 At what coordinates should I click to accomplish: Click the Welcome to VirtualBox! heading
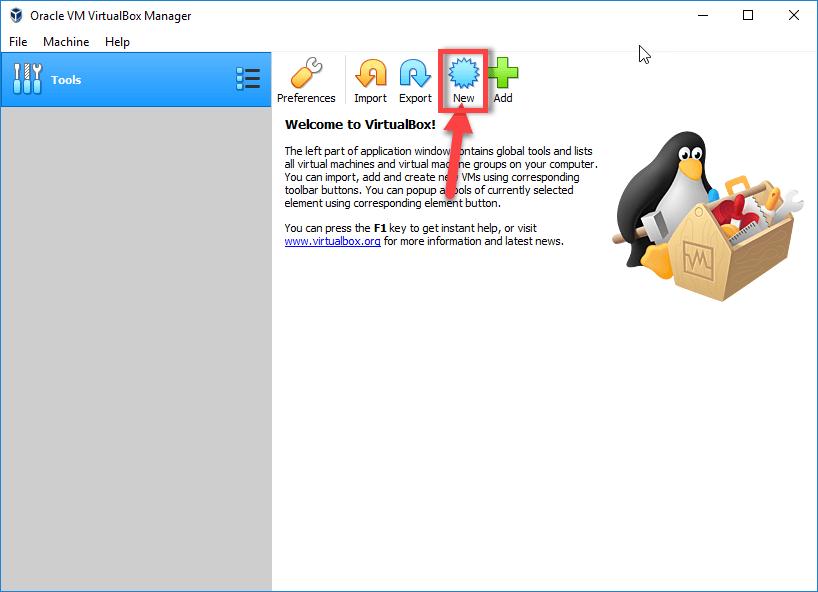360,125
